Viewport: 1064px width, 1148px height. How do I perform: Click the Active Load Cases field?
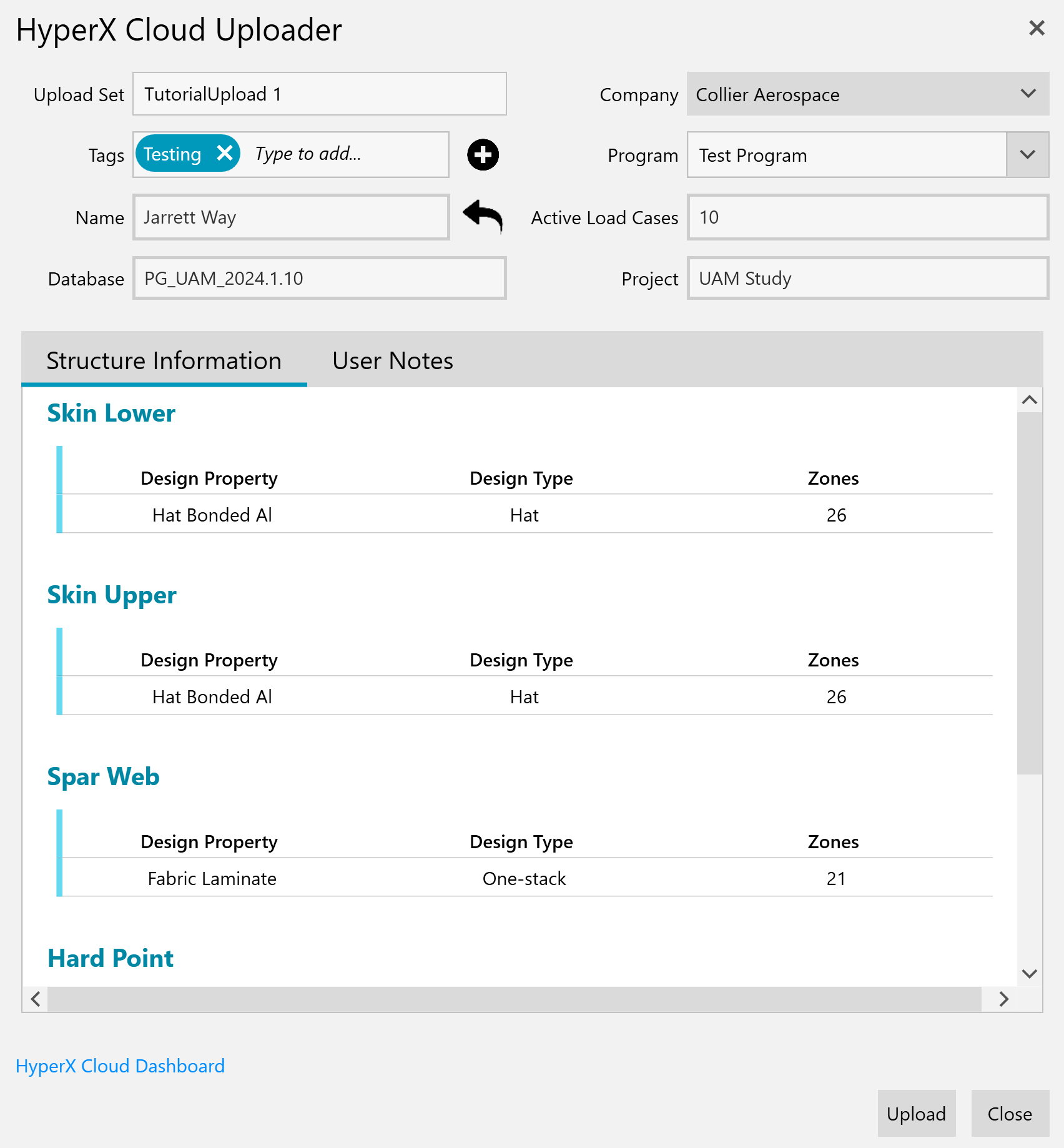pyautogui.click(x=868, y=217)
